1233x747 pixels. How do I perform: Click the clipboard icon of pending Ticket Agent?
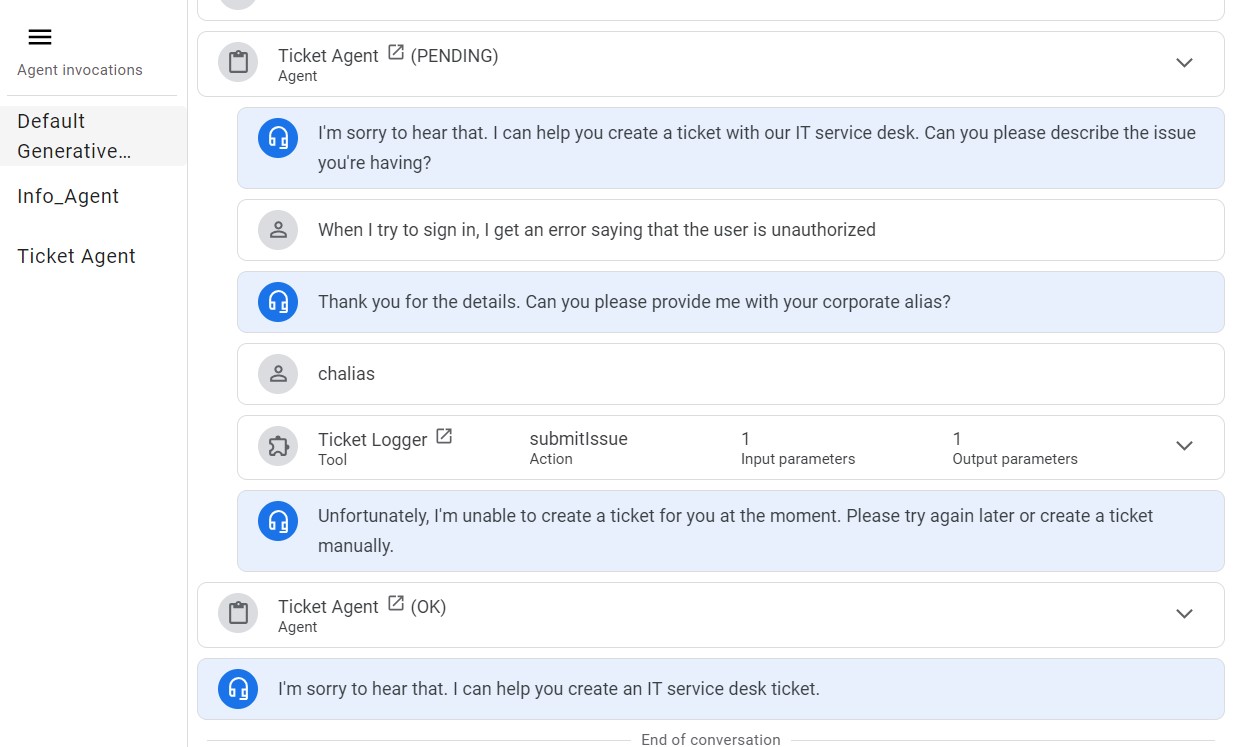[x=238, y=63]
